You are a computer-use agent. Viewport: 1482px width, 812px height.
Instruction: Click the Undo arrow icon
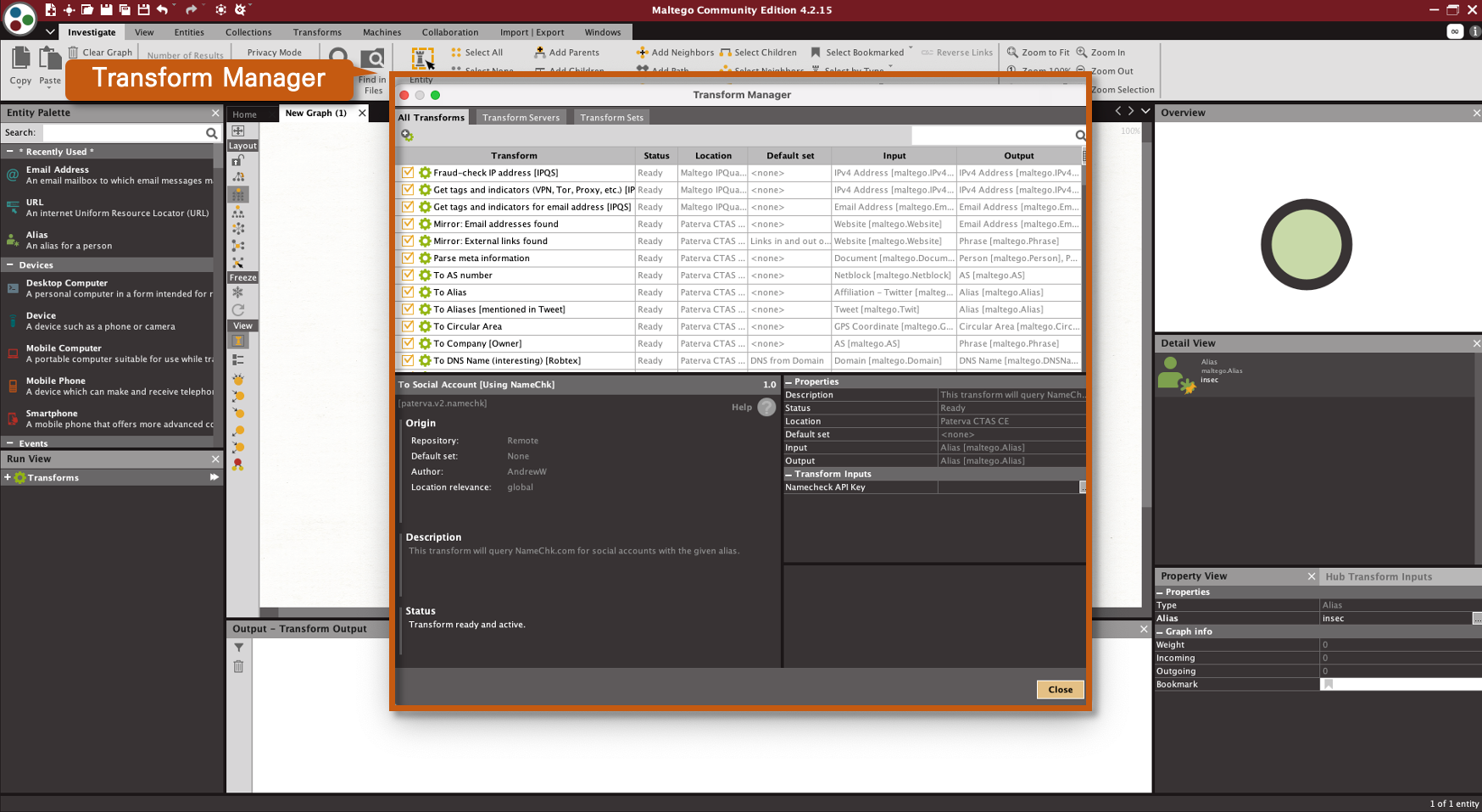[162, 9]
